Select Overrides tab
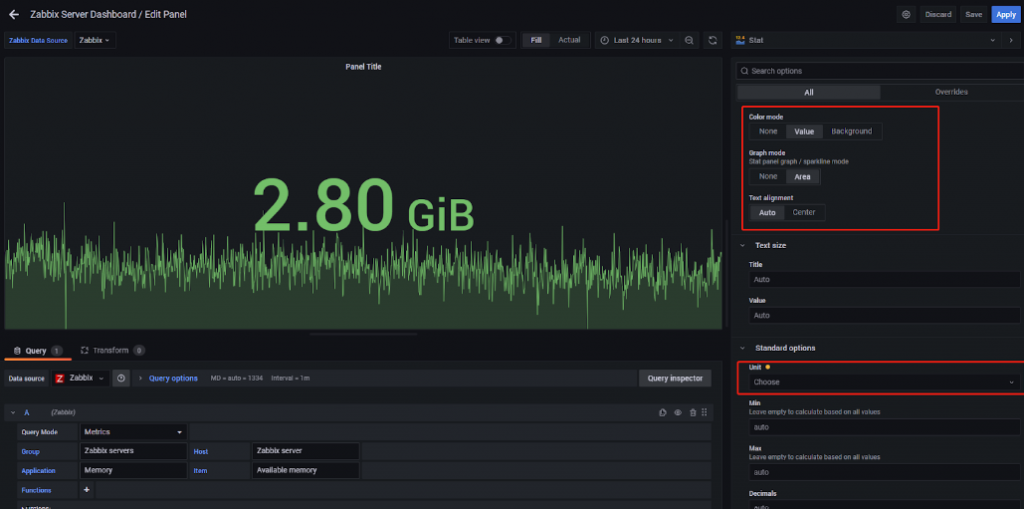This screenshot has width=1024, height=509. click(951, 92)
